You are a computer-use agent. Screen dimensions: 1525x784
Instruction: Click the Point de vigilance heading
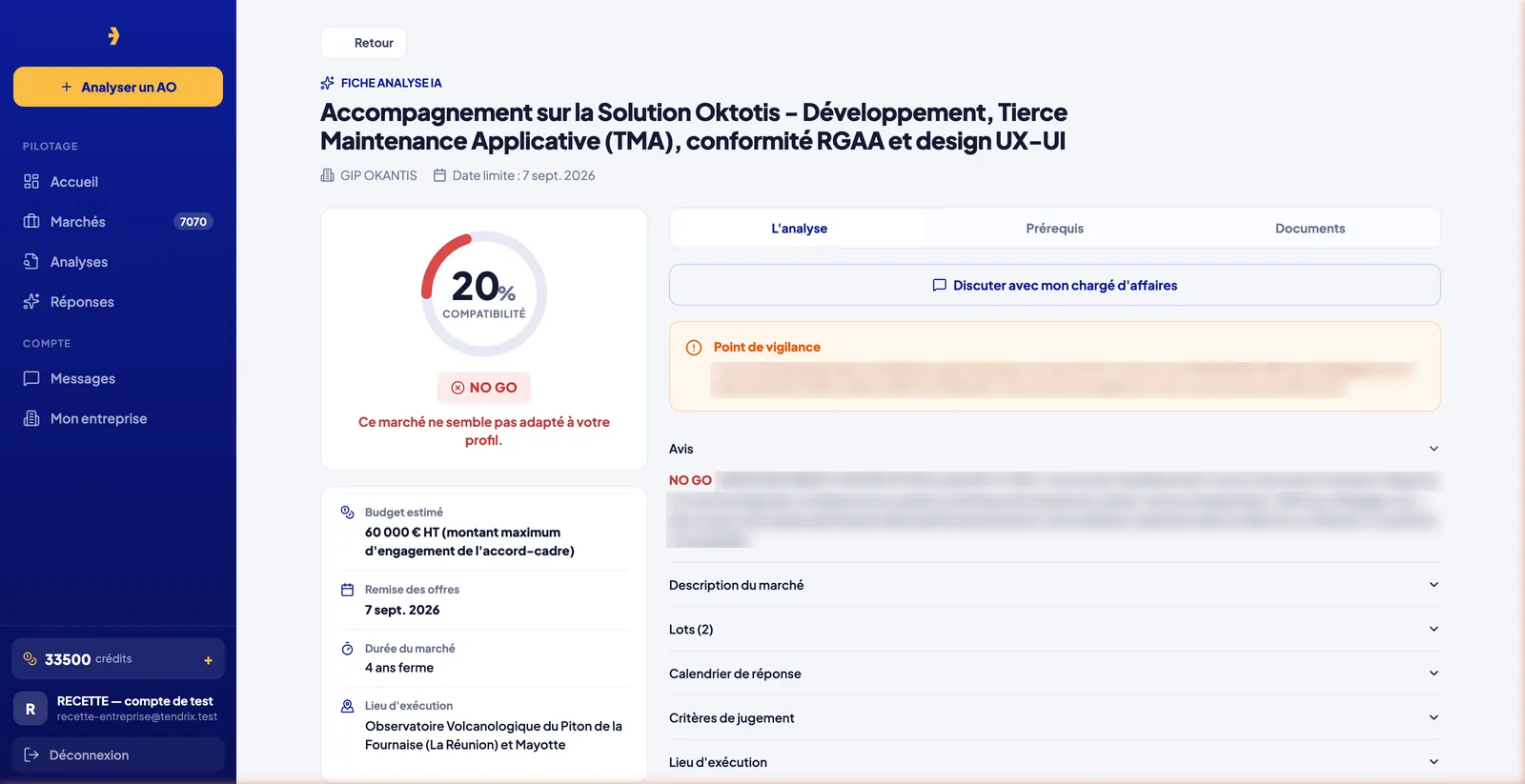766,347
